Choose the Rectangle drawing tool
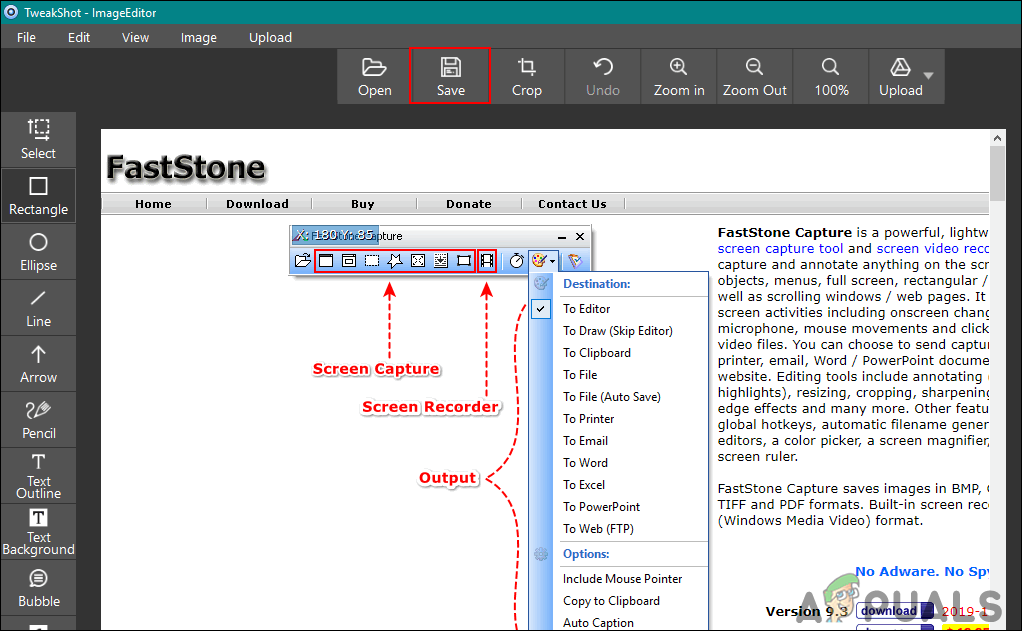This screenshot has width=1022, height=631. tap(38, 196)
